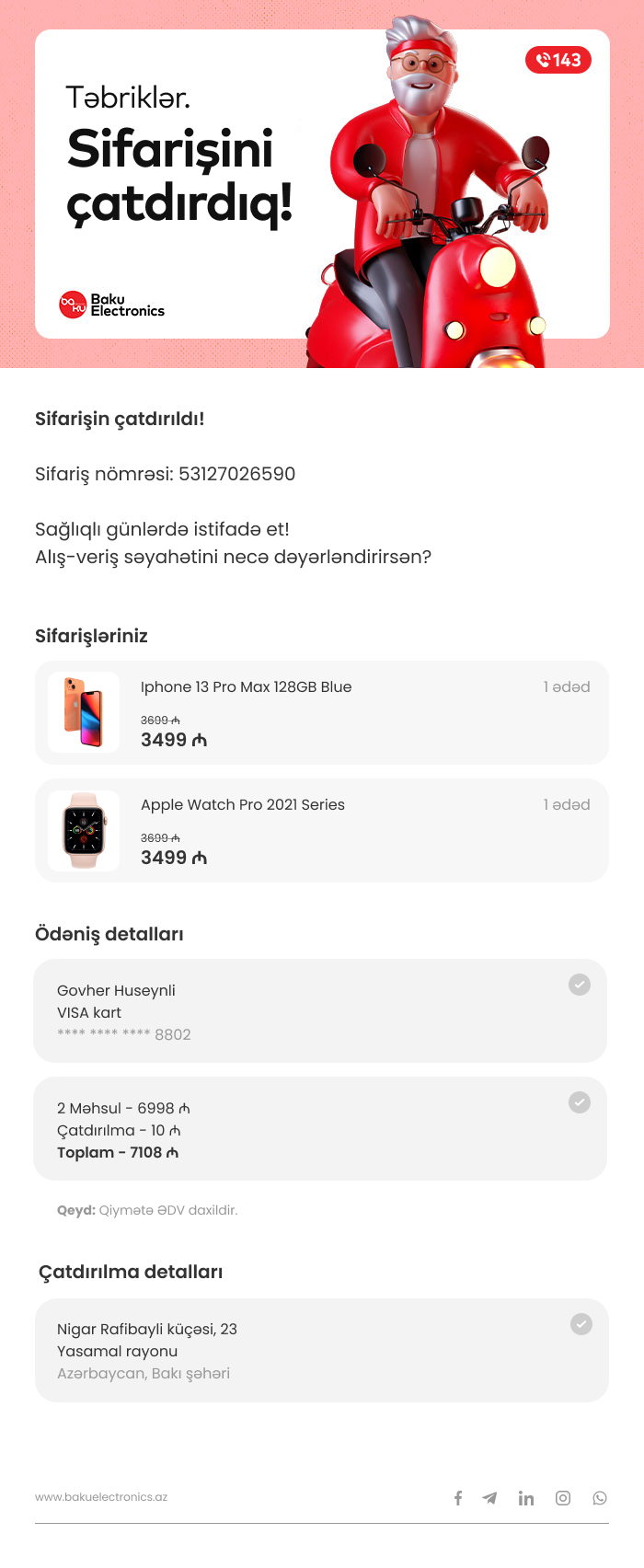644x1568 pixels.
Task: Open the Instagram icon in footer
Action: pyautogui.click(x=563, y=1498)
